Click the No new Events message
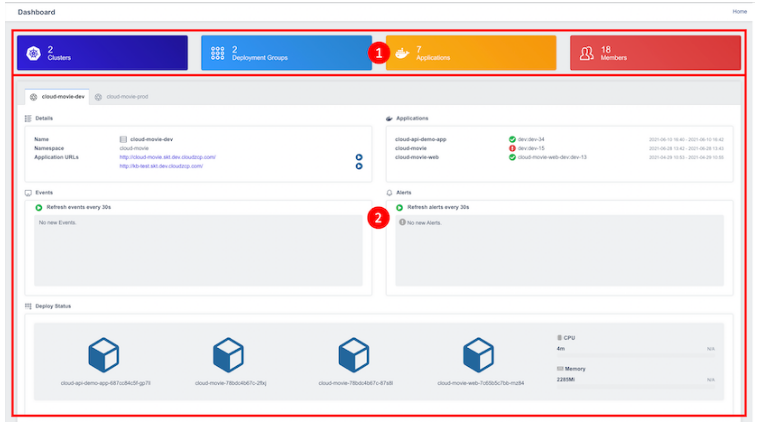The width and height of the screenshot is (763, 424). (57, 222)
